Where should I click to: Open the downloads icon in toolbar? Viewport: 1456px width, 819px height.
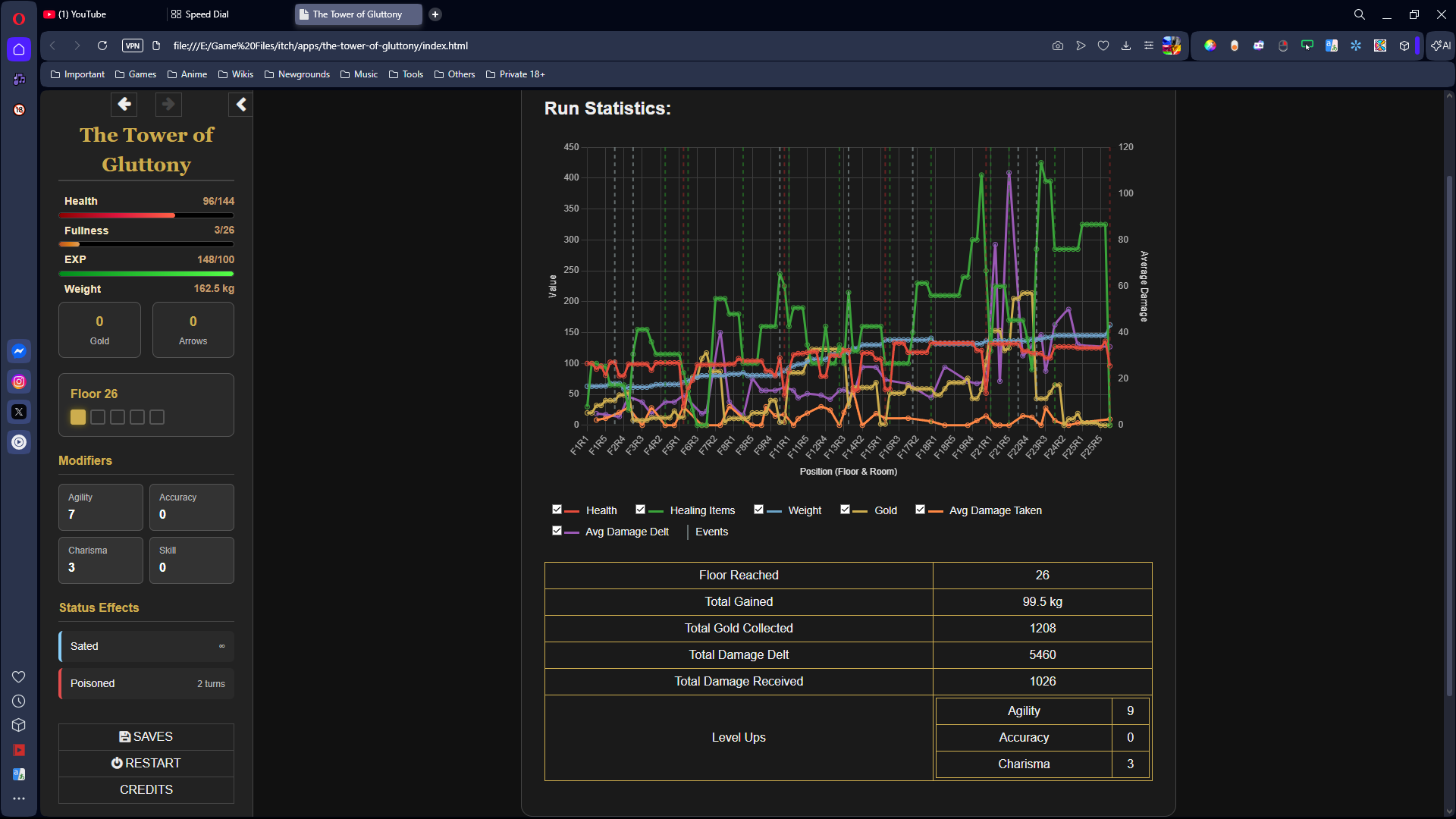[1126, 45]
